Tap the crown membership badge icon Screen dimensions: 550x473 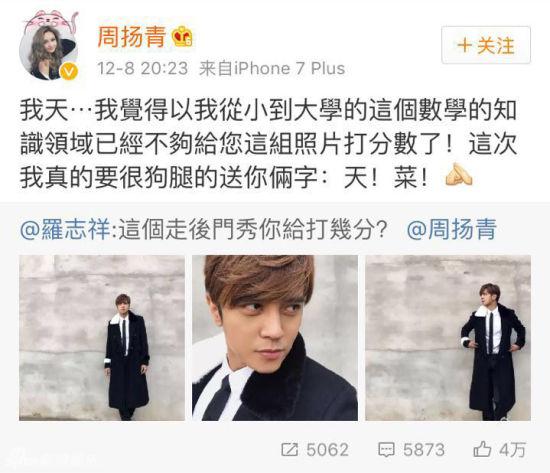coord(182,36)
